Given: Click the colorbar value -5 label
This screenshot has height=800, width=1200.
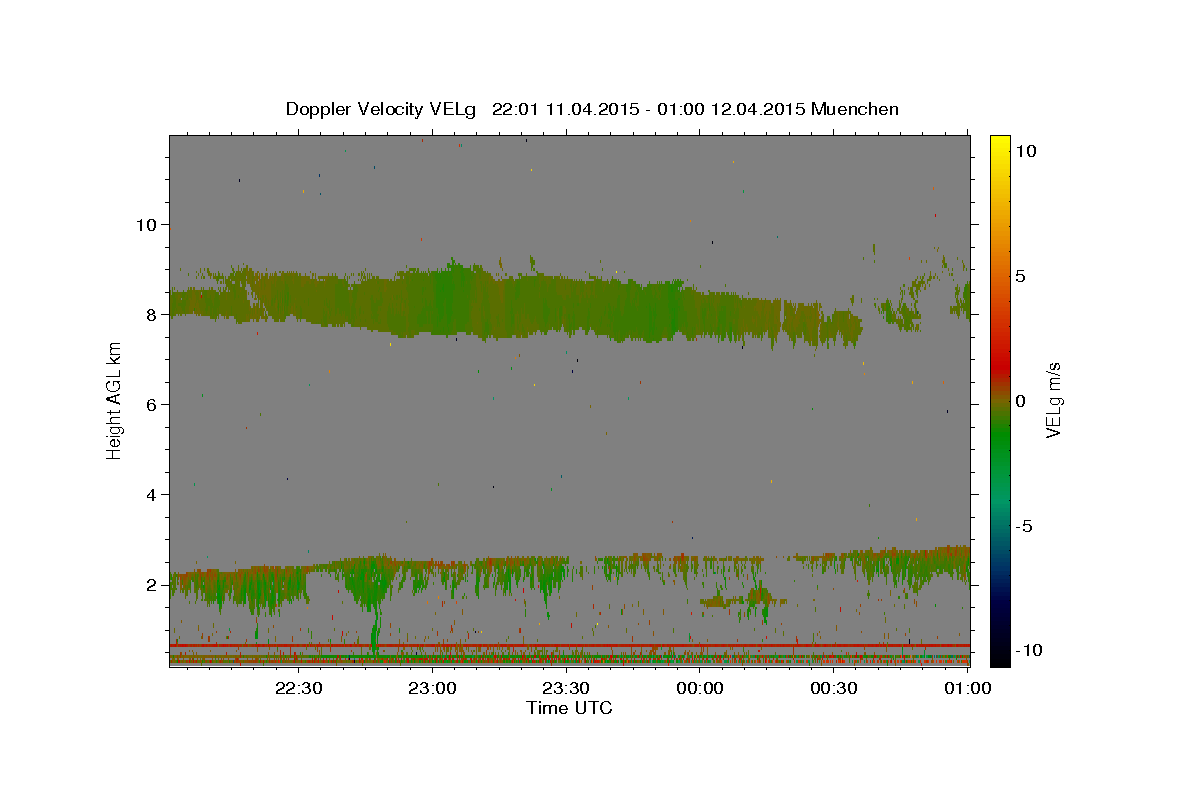Looking at the screenshot, I should click(x=1023, y=526).
